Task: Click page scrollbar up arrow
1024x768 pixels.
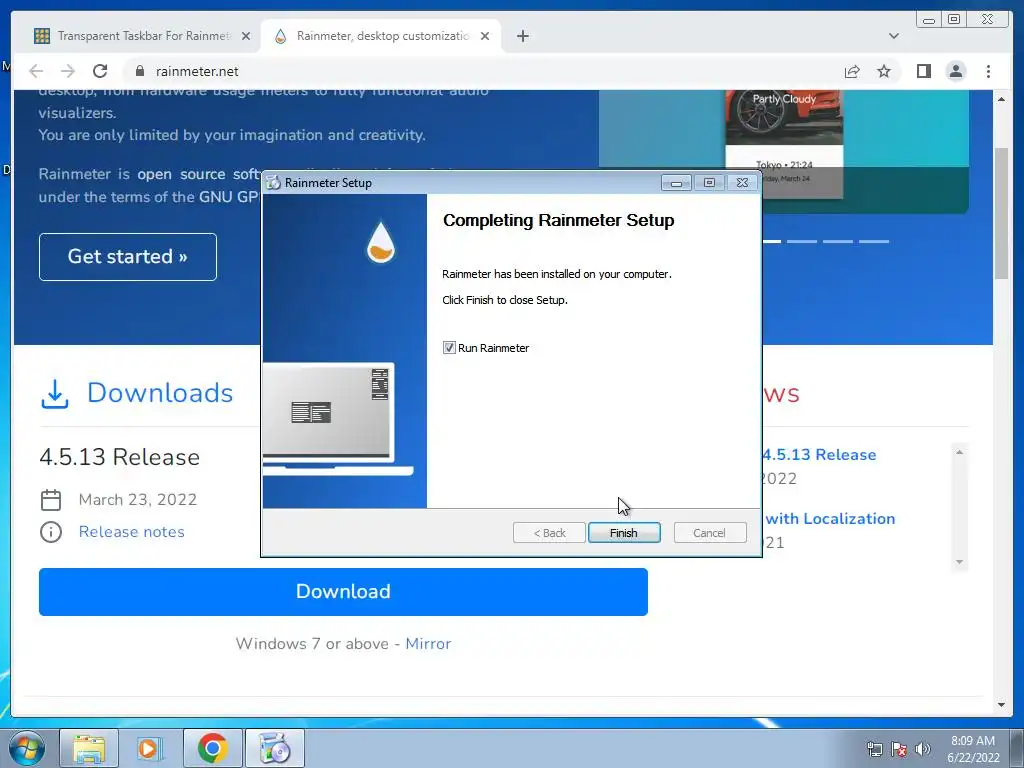Action: pos(1001,99)
